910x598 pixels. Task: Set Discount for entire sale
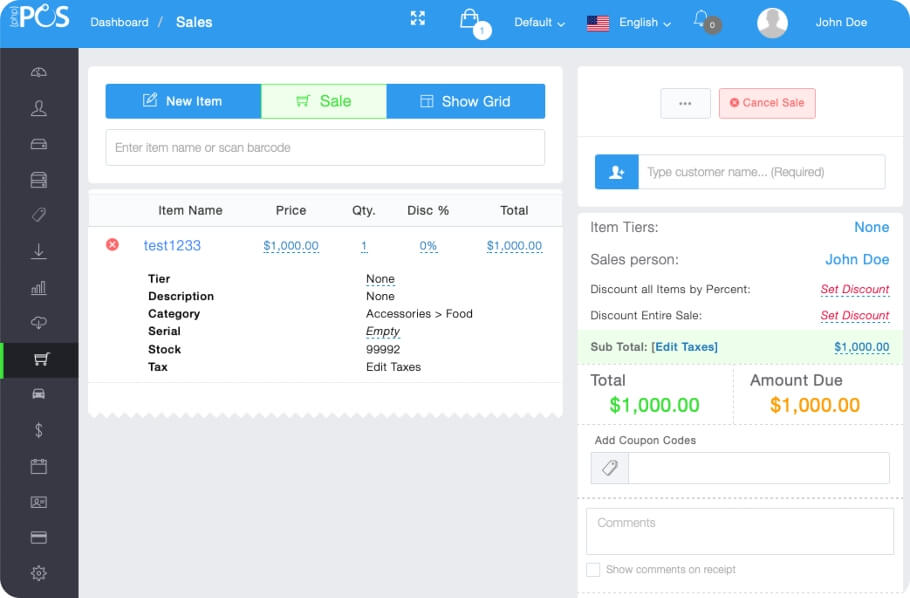855,315
